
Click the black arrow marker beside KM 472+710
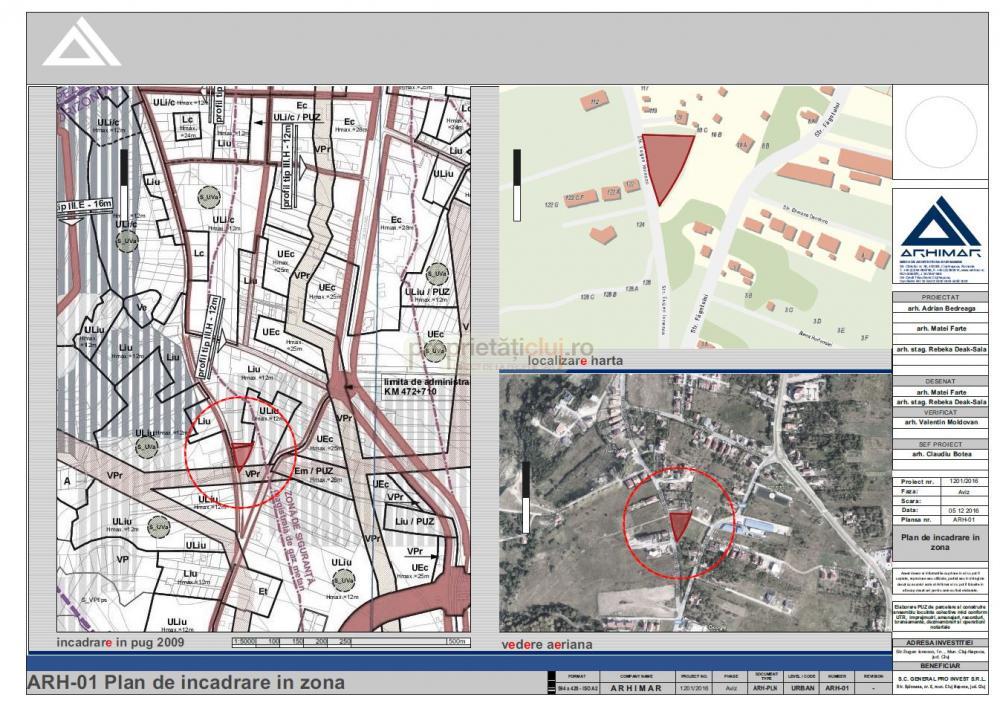pyautogui.click(x=348, y=386)
